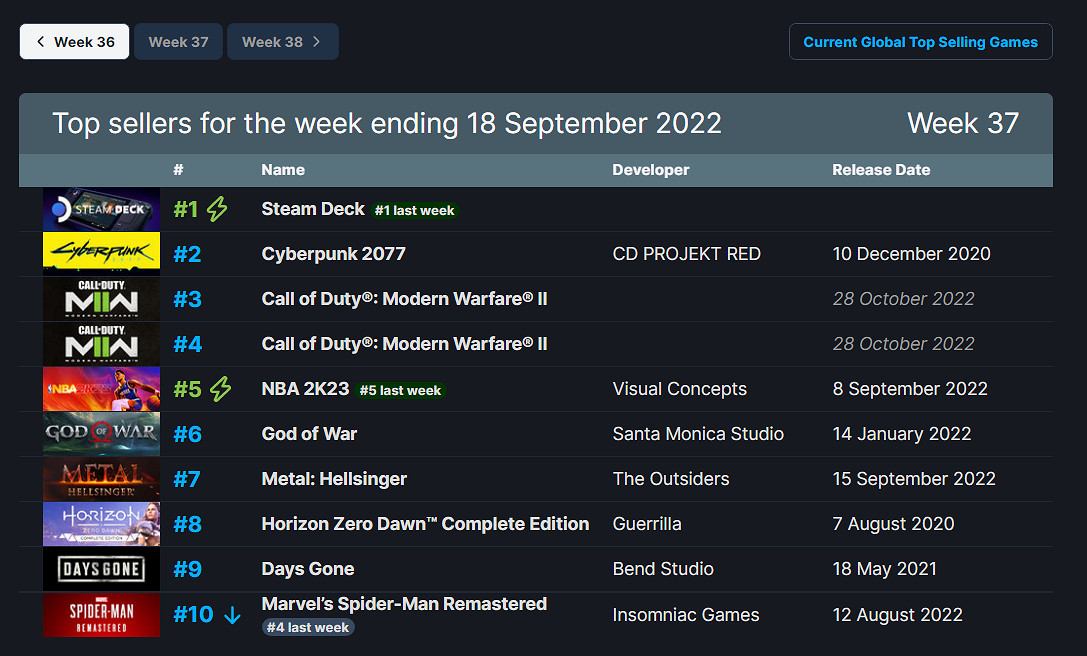Click the Metal: Hellsinger thumbnail
The width and height of the screenshot is (1087, 656).
pos(101,479)
